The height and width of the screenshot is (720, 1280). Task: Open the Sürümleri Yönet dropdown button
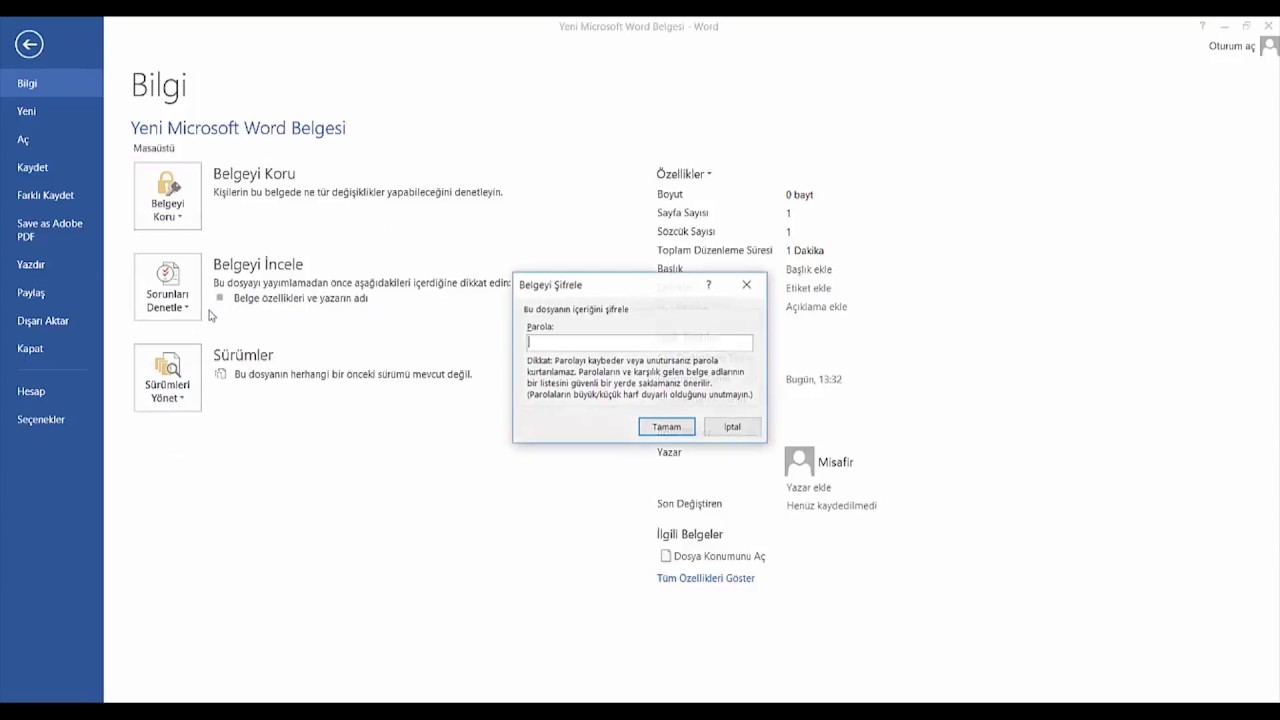[x=167, y=377]
